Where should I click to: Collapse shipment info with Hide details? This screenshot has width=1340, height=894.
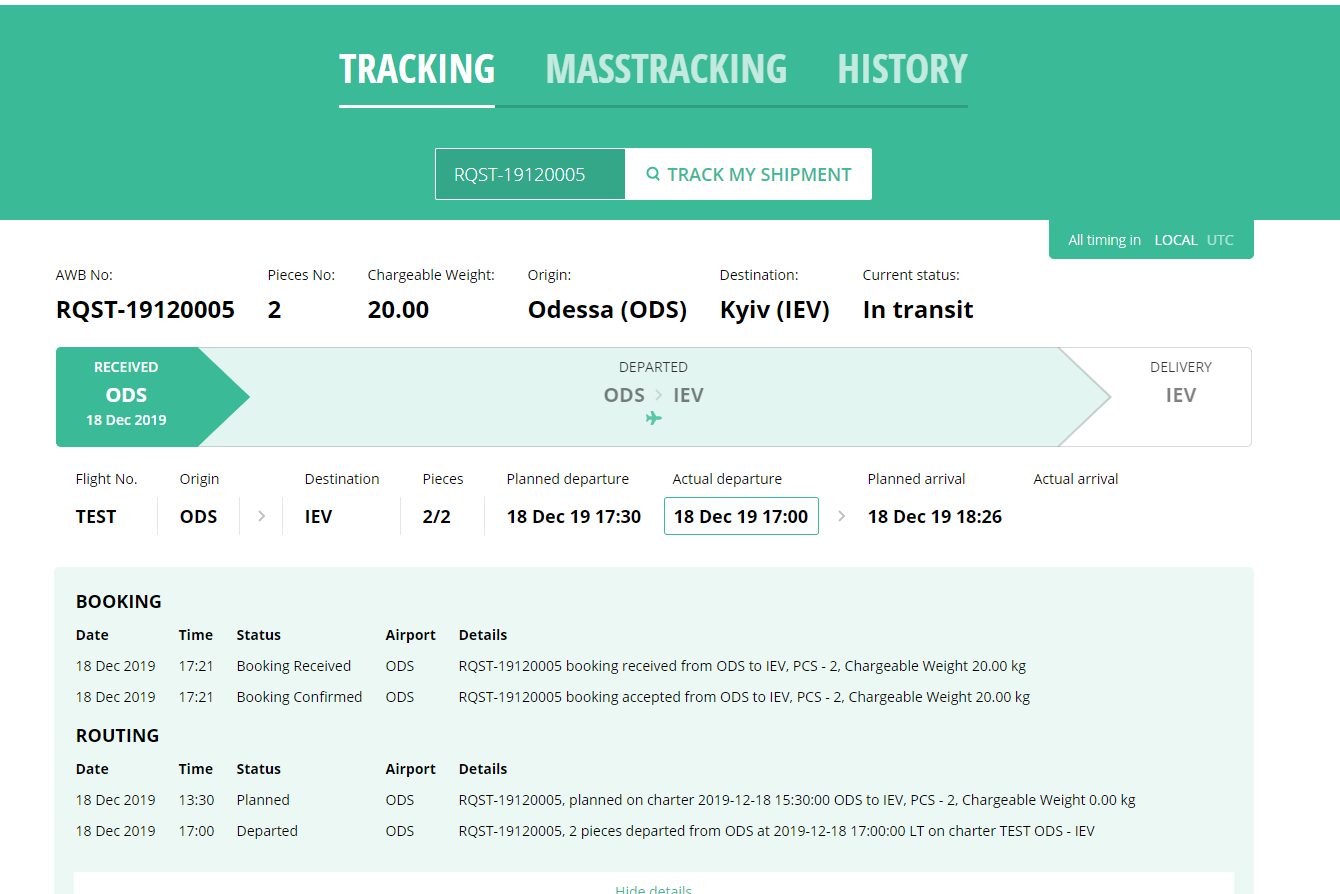(653, 888)
